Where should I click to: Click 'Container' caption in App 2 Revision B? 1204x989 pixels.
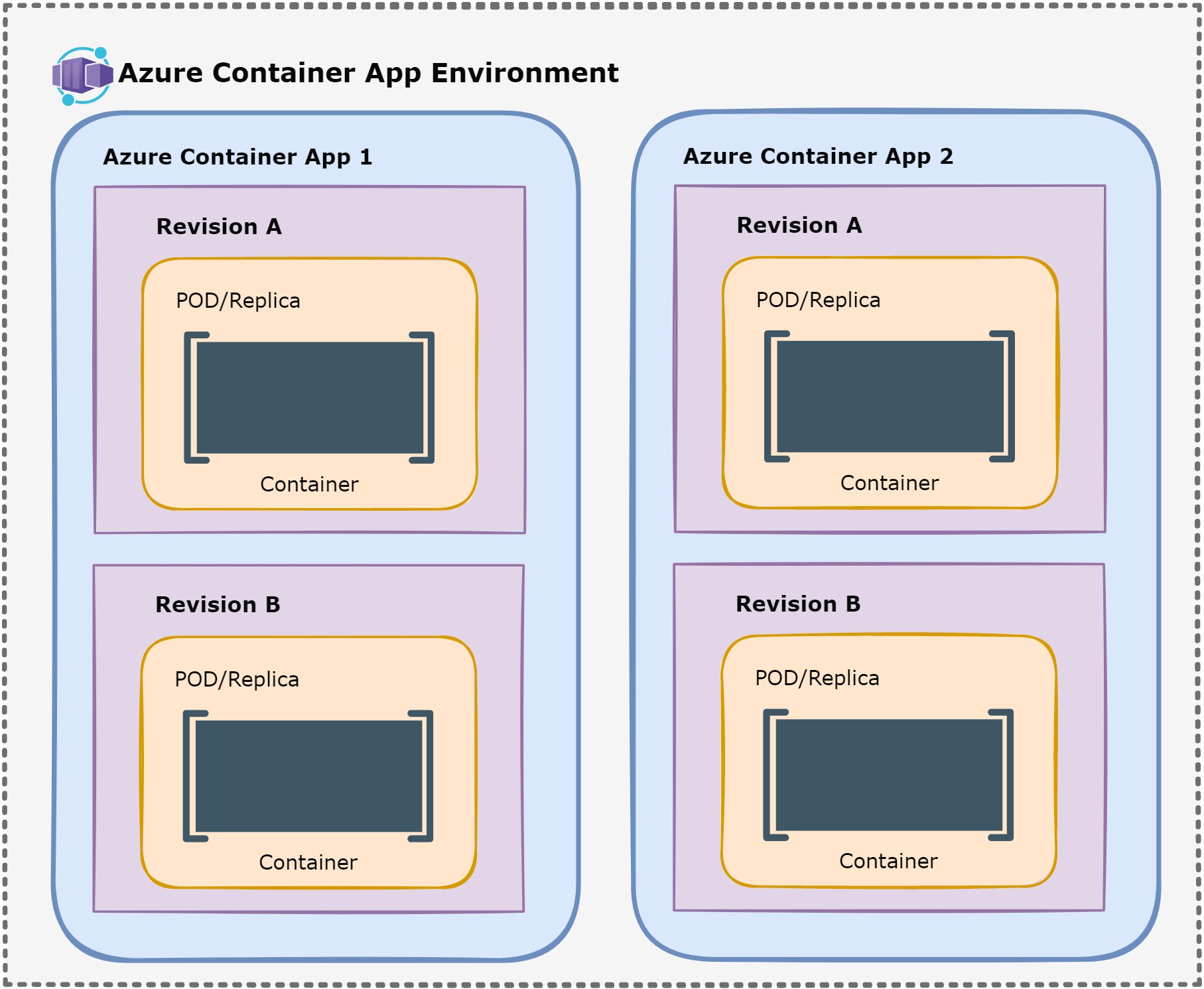(x=888, y=862)
